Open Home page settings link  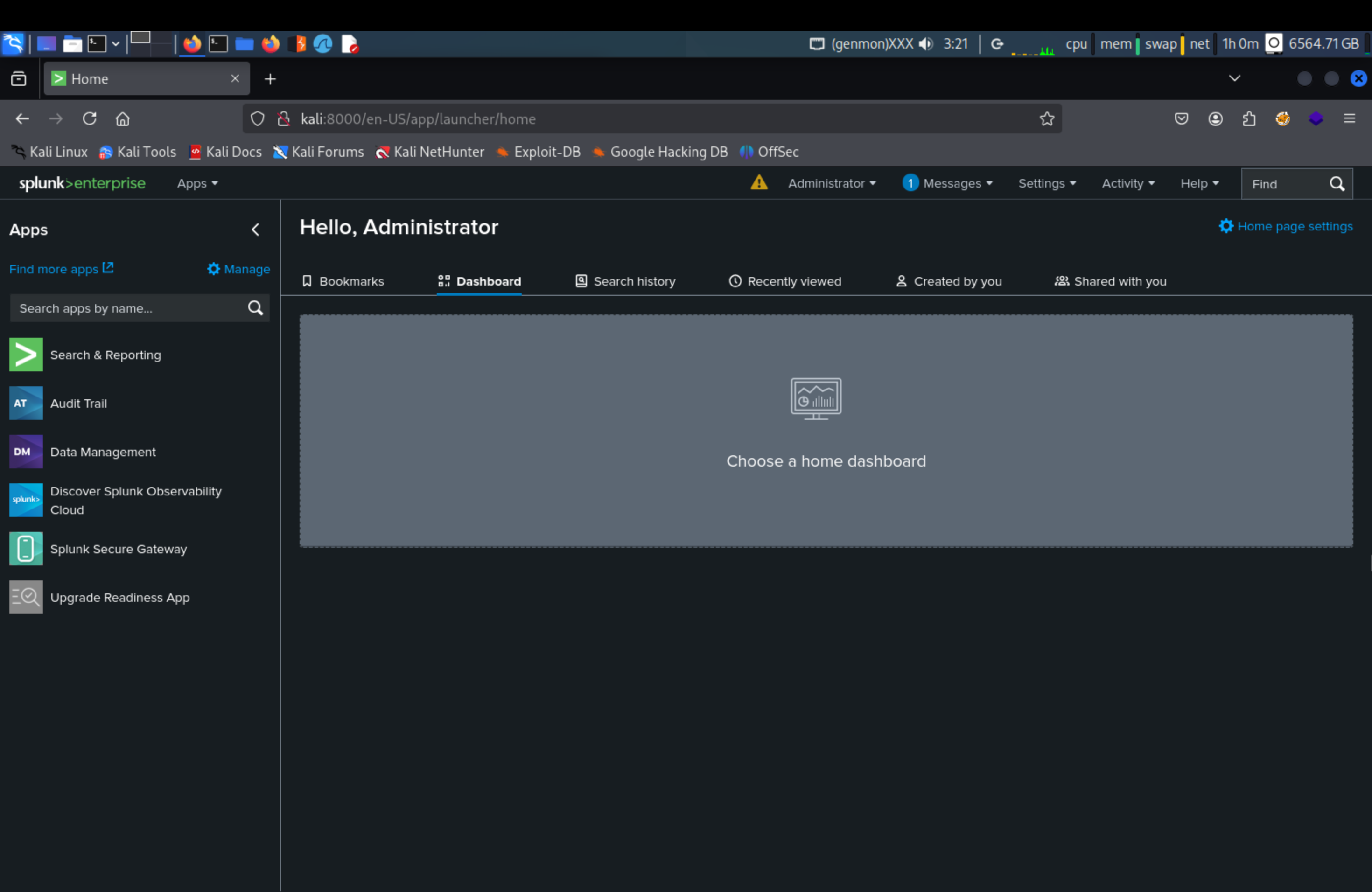(1286, 226)
